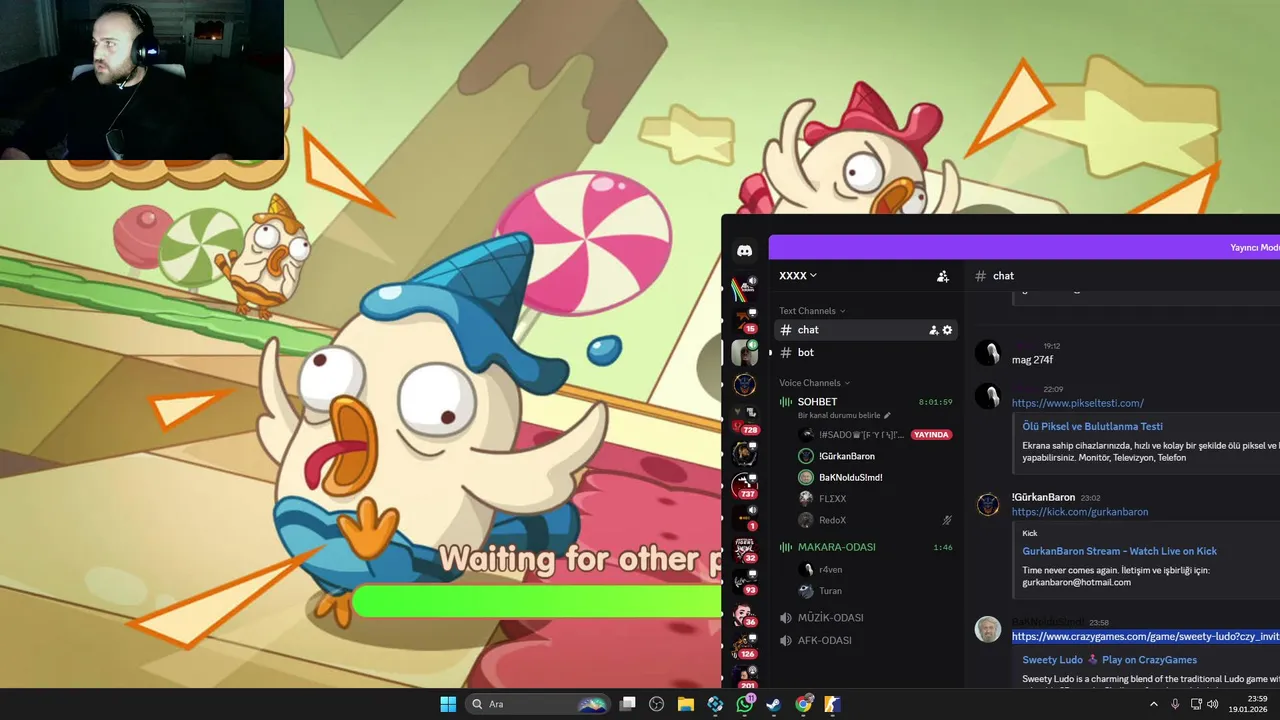1280x720 pixels.
Task: Open kick.com/gurkanbaron link
Action: point(1080,512)
